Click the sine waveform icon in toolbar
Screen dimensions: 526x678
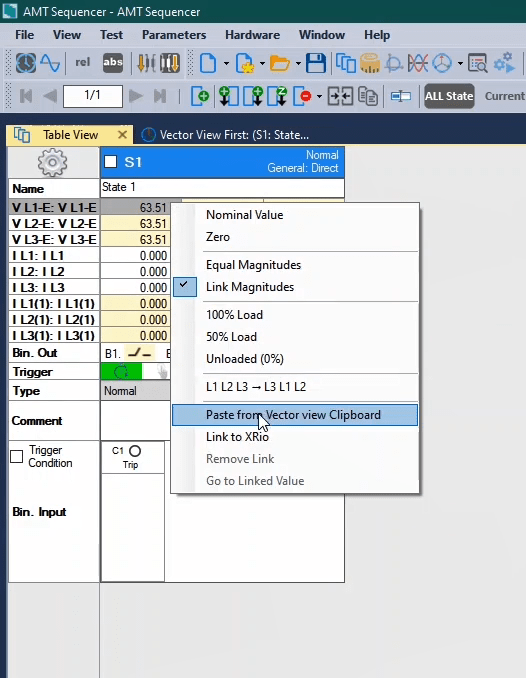tap(50, 64)
